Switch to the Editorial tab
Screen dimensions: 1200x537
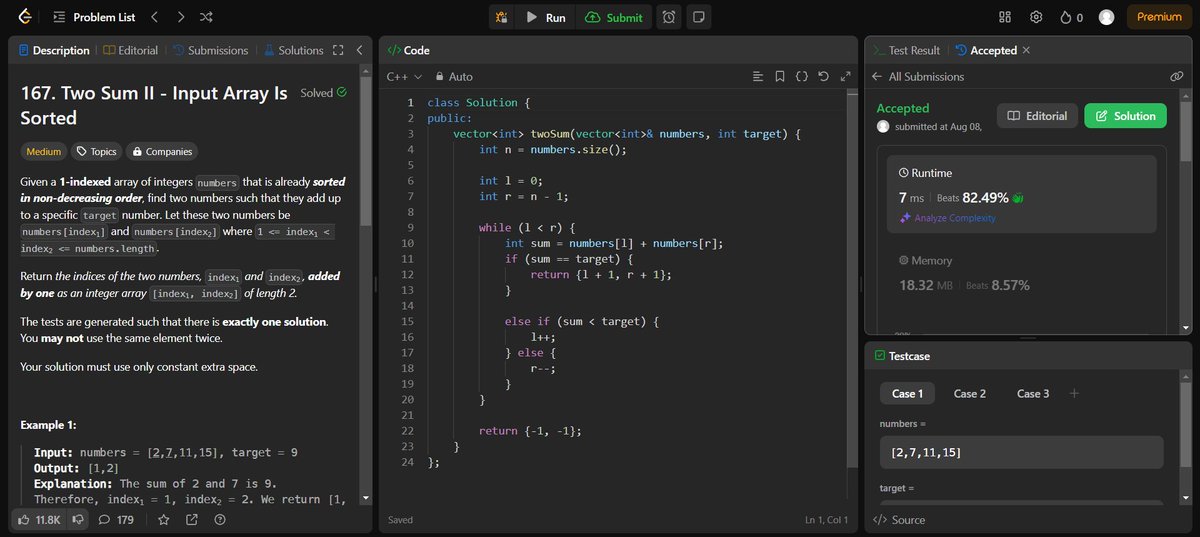(x=130, y=50)
